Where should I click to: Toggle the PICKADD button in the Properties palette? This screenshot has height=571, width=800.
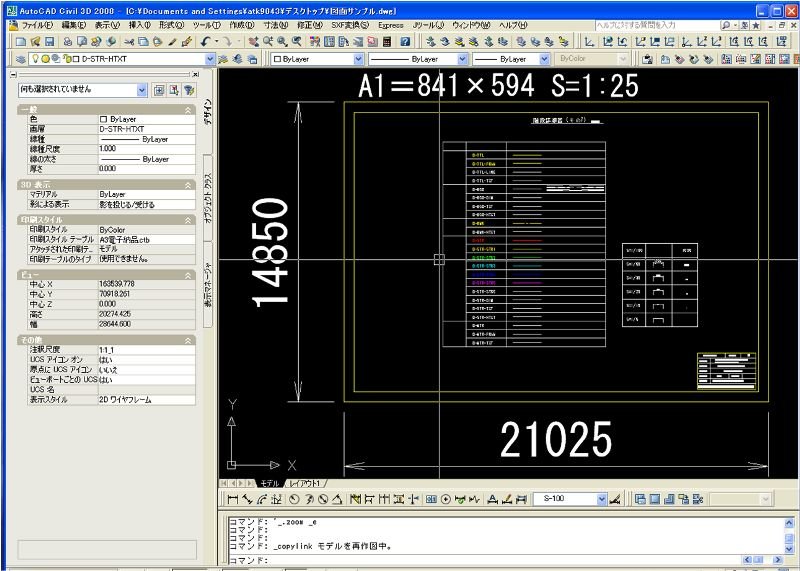pyautogui.click(x=158, y=89)
